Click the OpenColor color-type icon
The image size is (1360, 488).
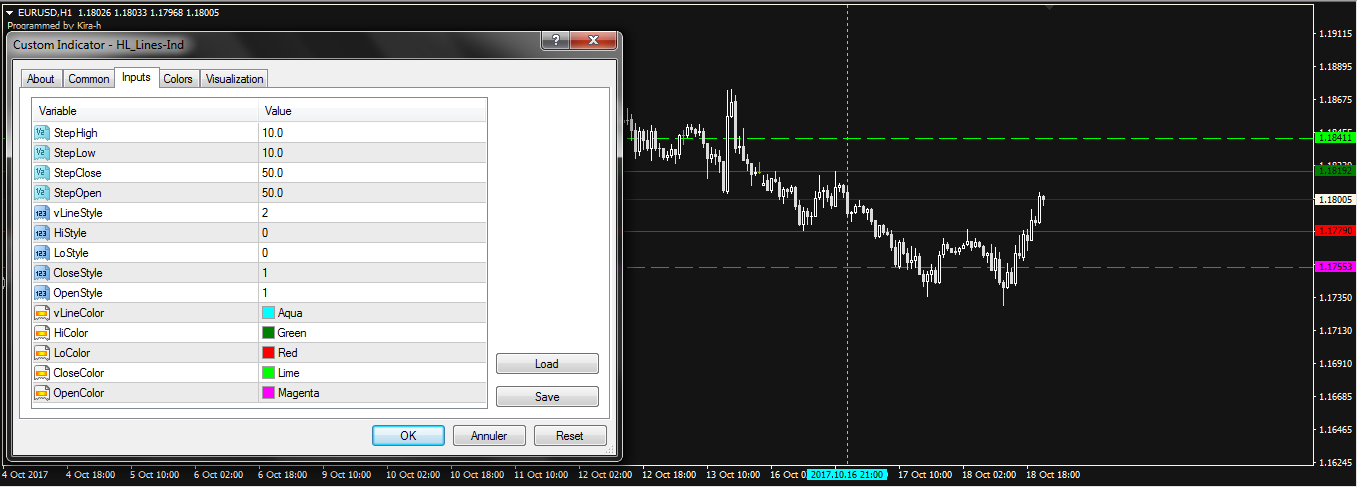click(41, 393)
